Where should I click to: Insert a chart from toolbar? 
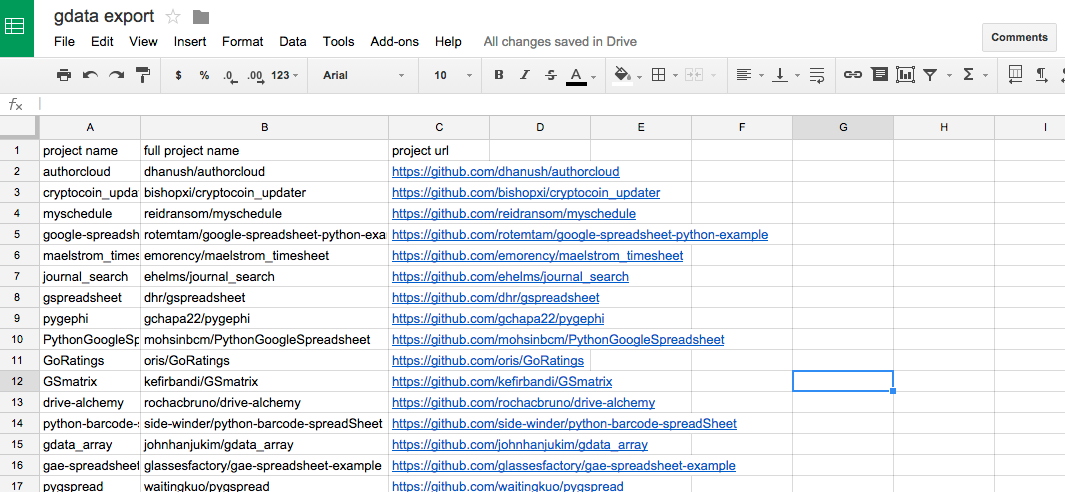[905, 75]
